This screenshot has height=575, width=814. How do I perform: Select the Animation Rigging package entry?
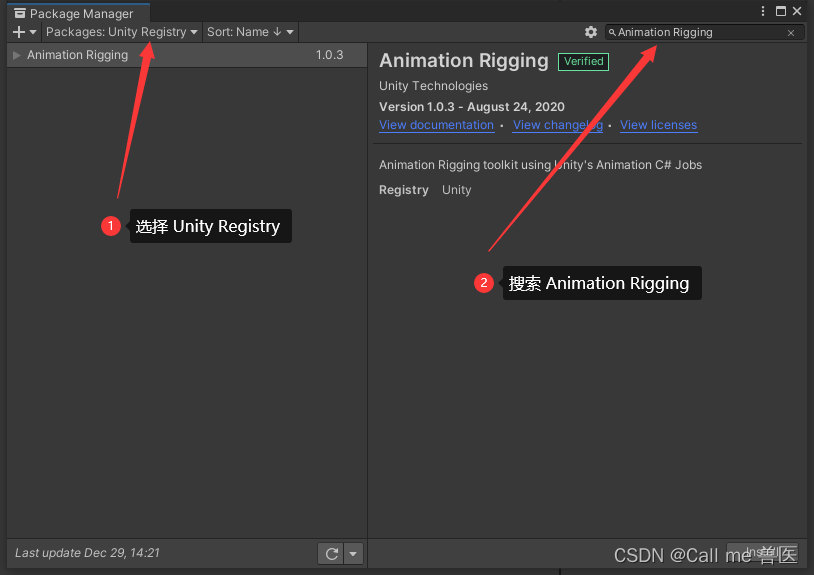coord(187,55)
